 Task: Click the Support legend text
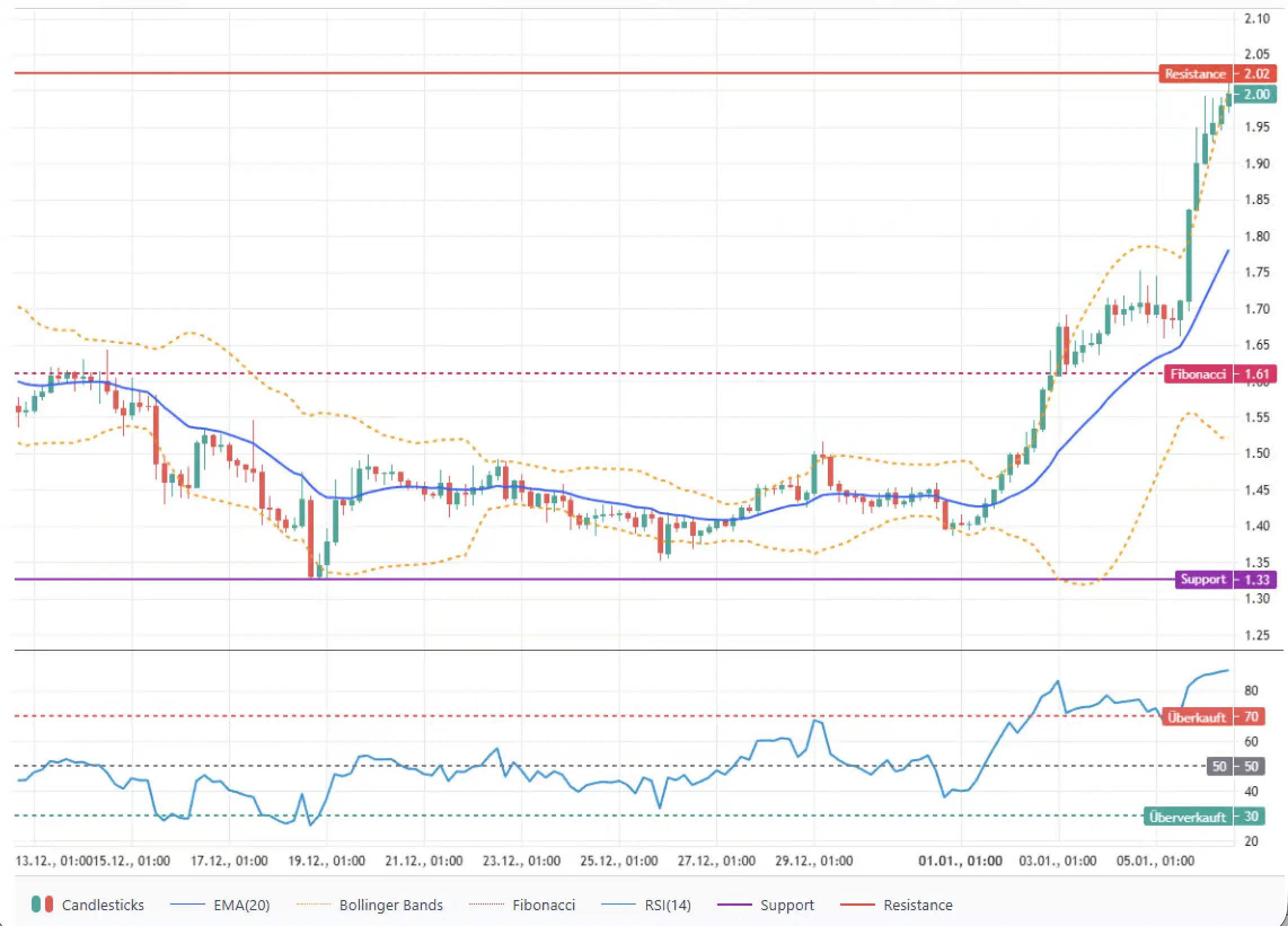point(788,905)
